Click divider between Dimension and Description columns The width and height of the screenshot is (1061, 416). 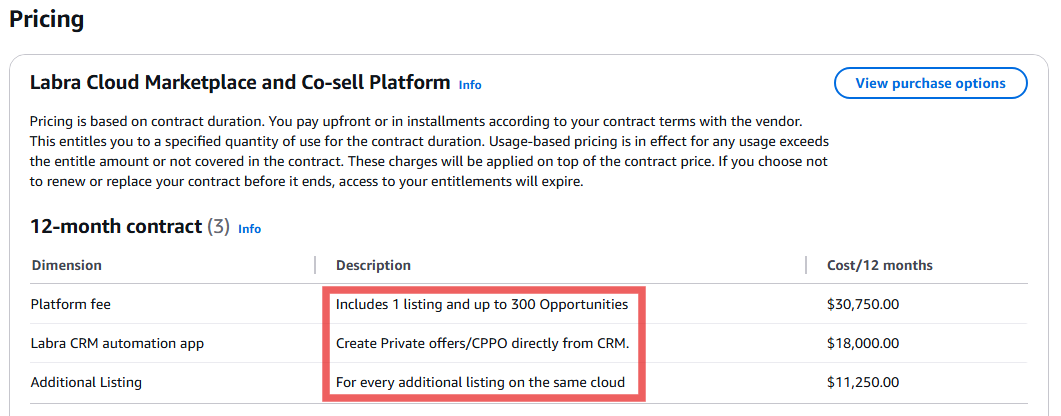coord(315,265)
